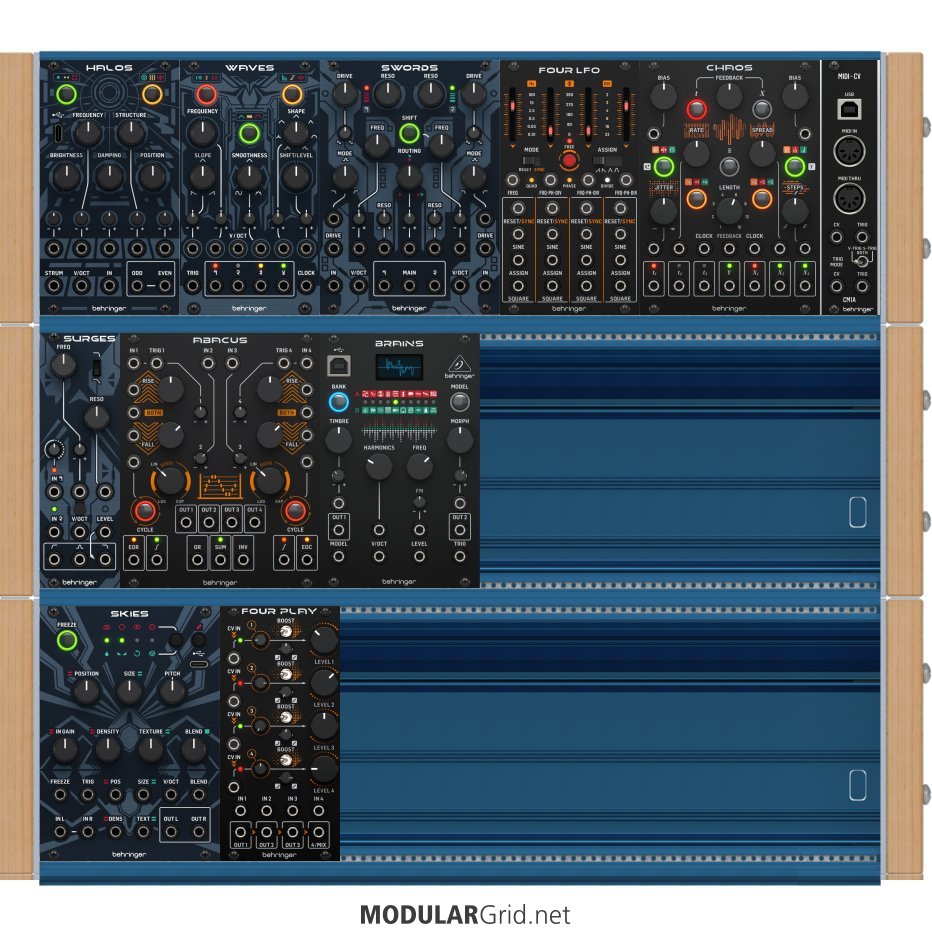Click the Timbre knob on Brains

point(339,441)
